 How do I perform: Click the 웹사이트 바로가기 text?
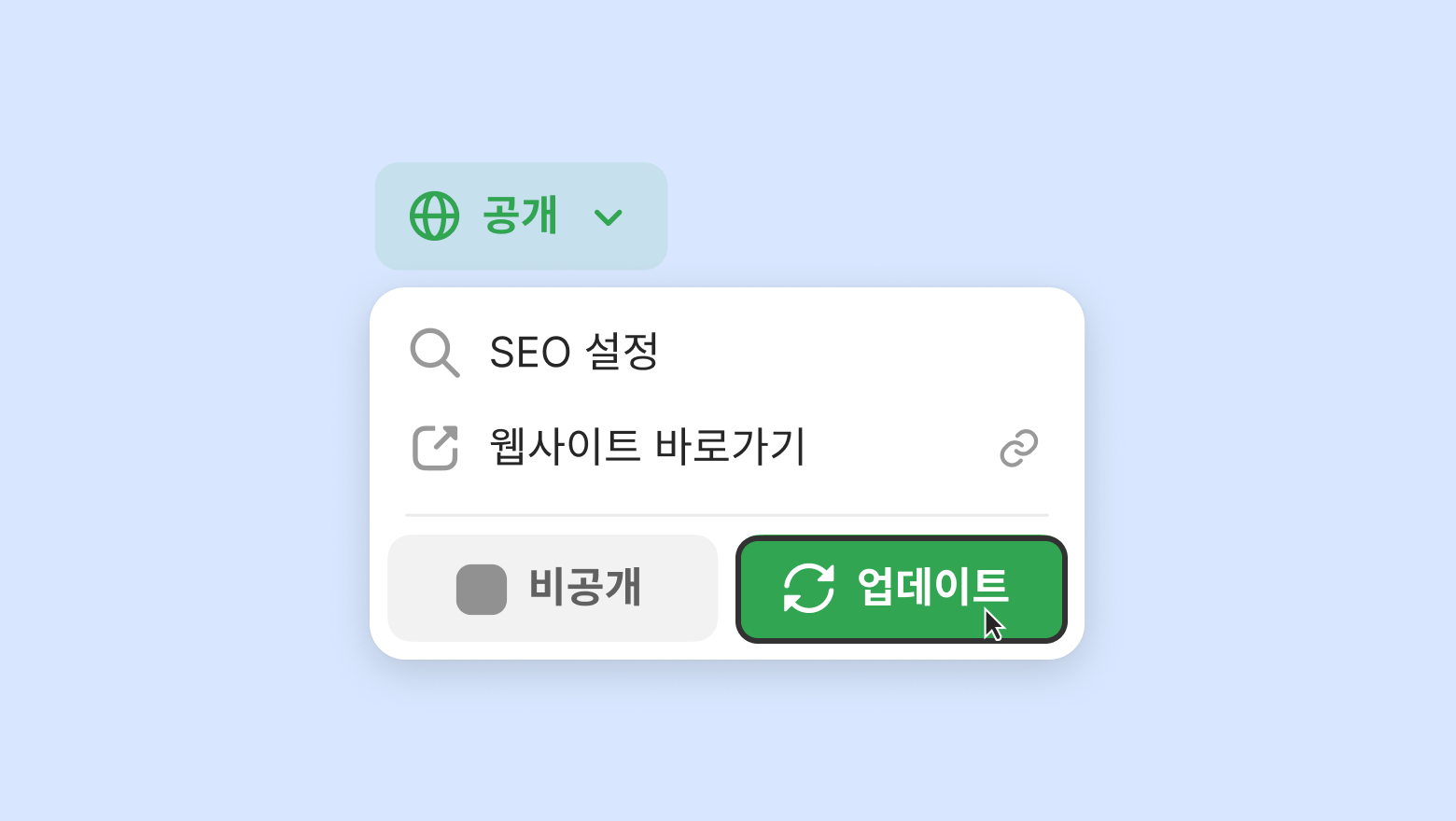click(x=647, y=447)
